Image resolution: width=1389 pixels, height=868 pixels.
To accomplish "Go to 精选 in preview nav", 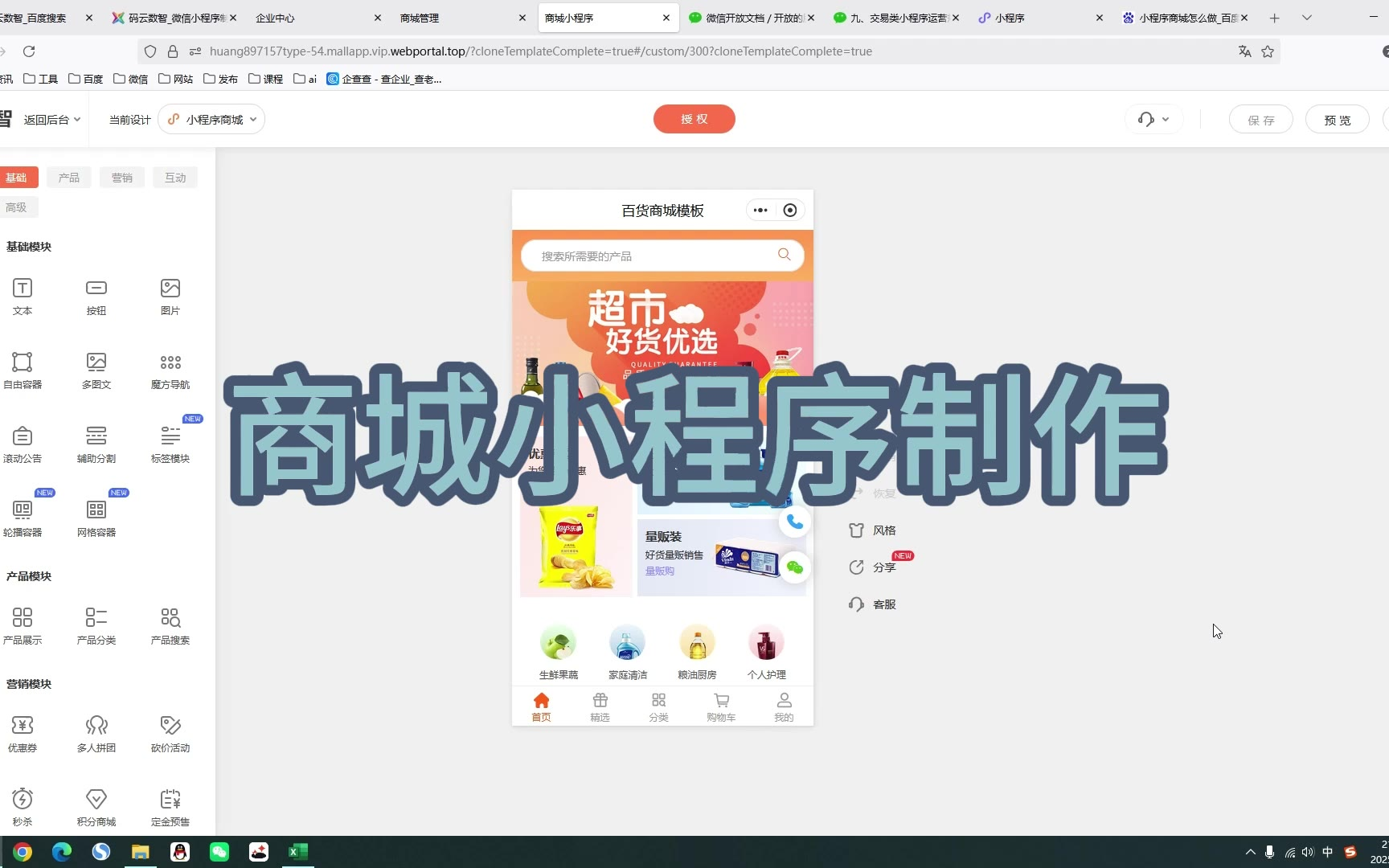I will click(x=600, y=707).
